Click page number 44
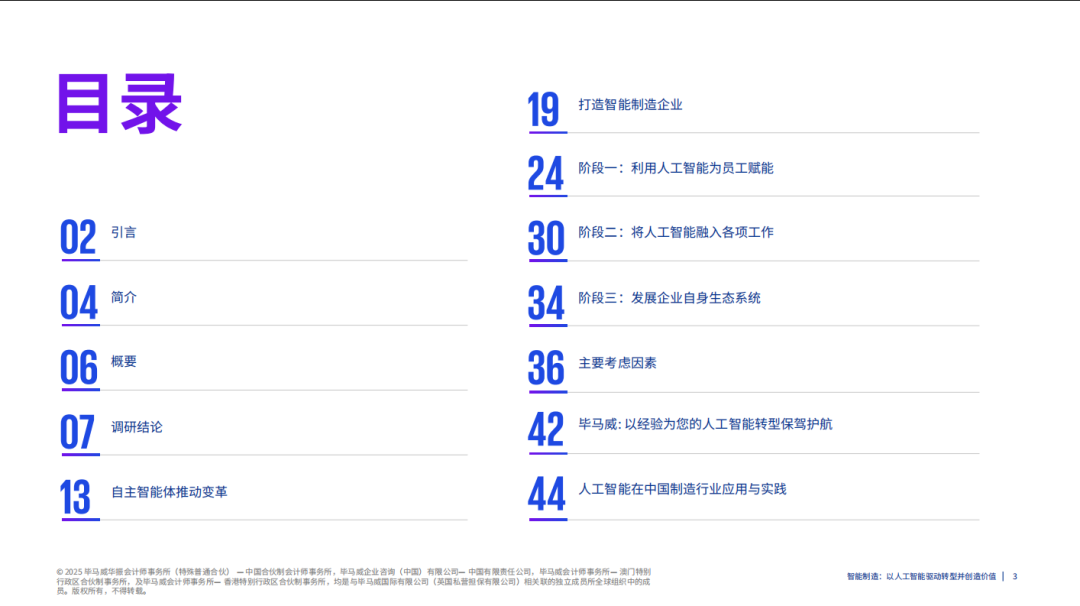This screenshot has height=606, width=1080. pos(547,494)
